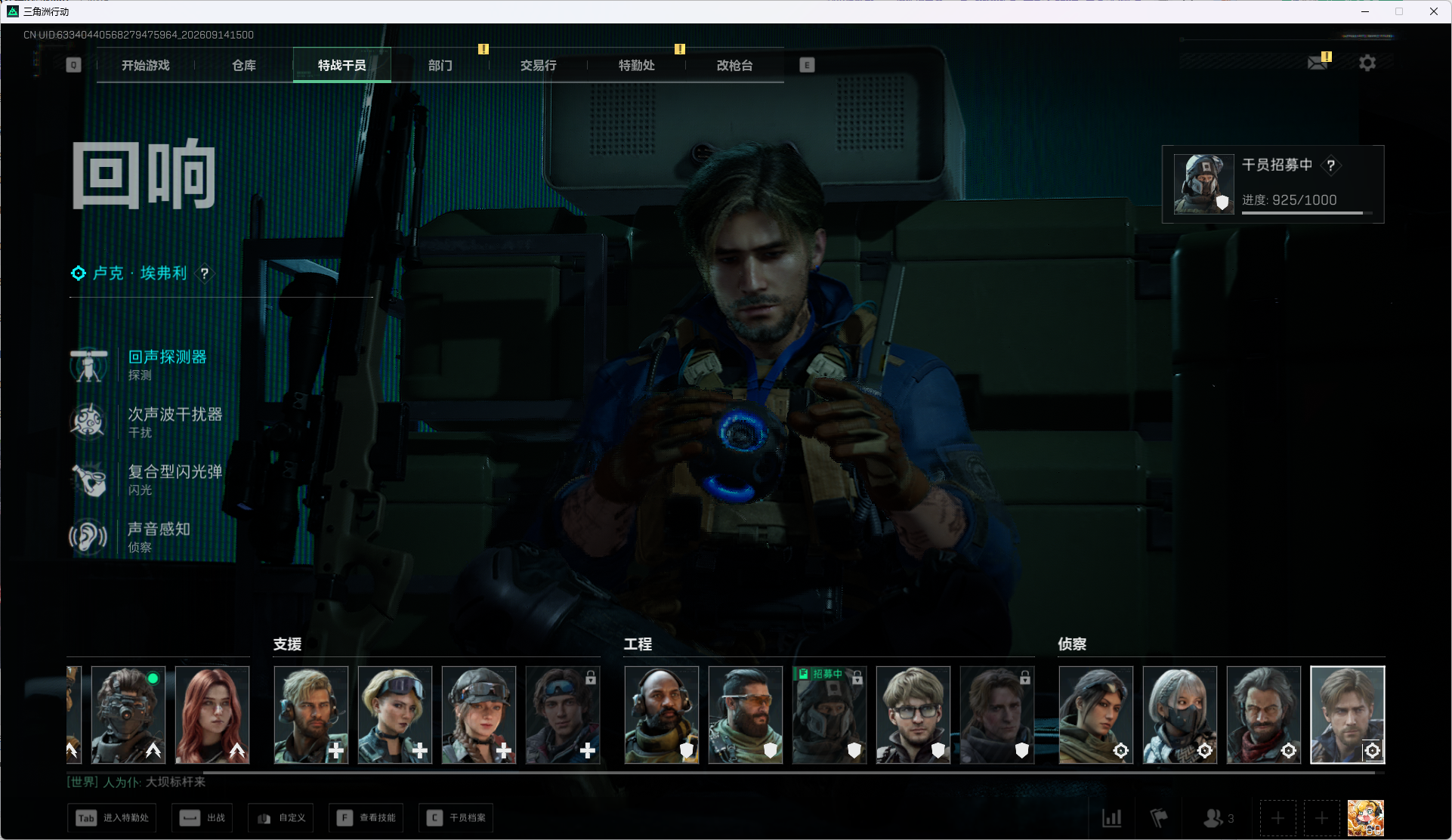This screenshot has height=840, width=1452.
Task: Open the 交易行 tab
Action: [539, 65]
